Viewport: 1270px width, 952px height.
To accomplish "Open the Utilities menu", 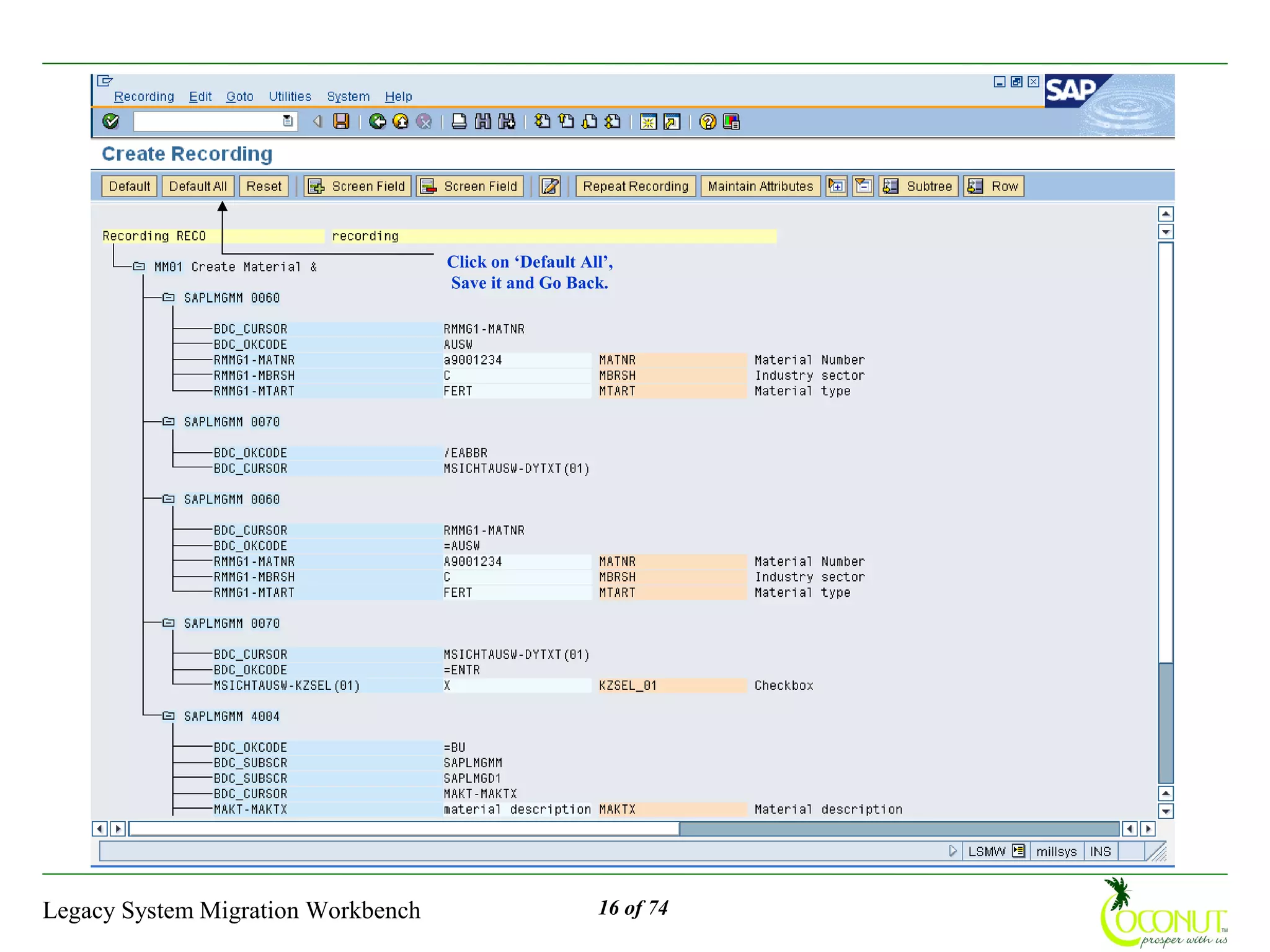I will click(x=290, y=97).
